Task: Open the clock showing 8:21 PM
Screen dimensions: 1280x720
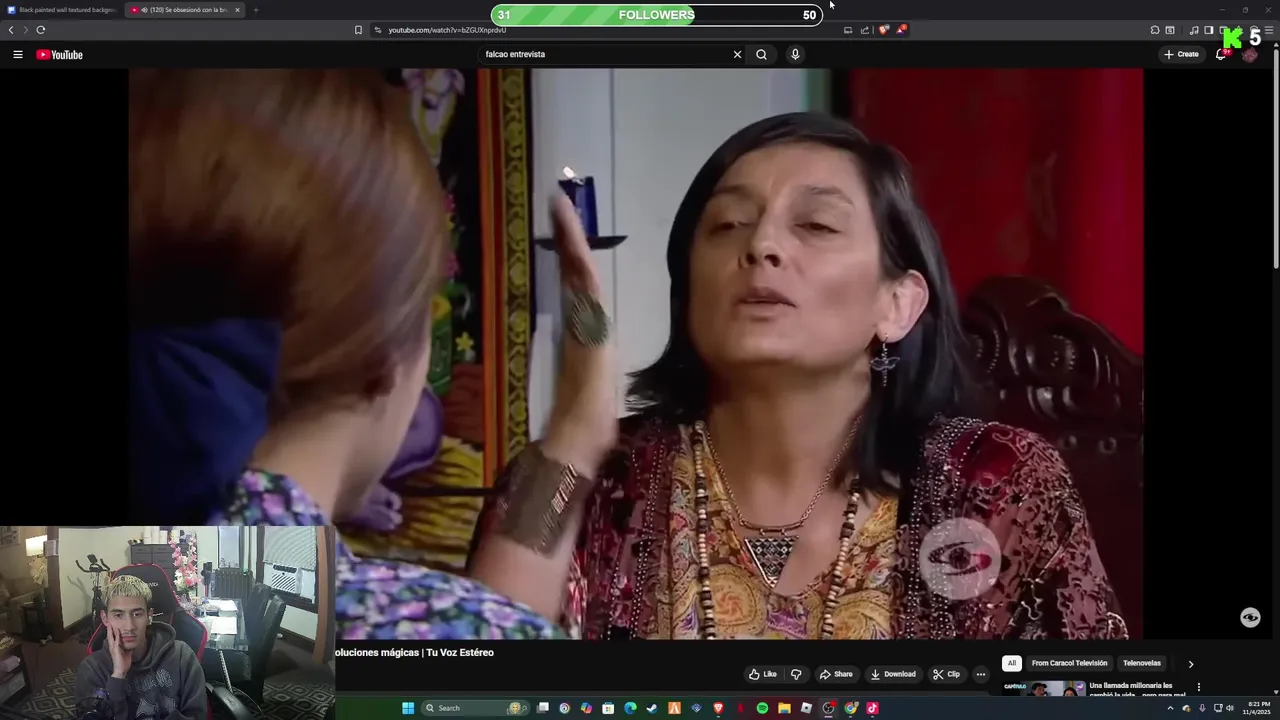Action: coord(1259,708)
